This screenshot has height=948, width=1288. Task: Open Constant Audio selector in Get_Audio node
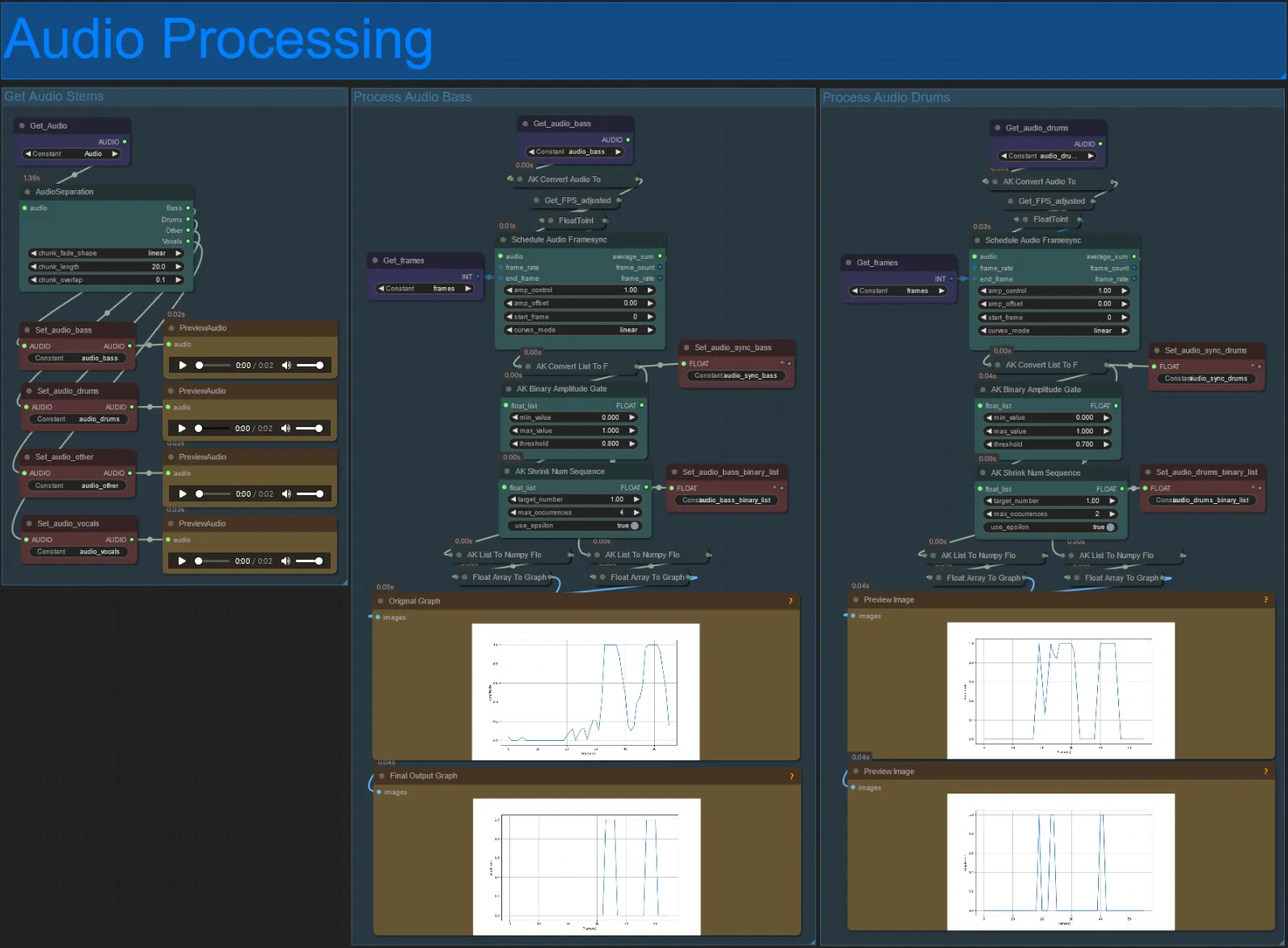coord(71,154)
